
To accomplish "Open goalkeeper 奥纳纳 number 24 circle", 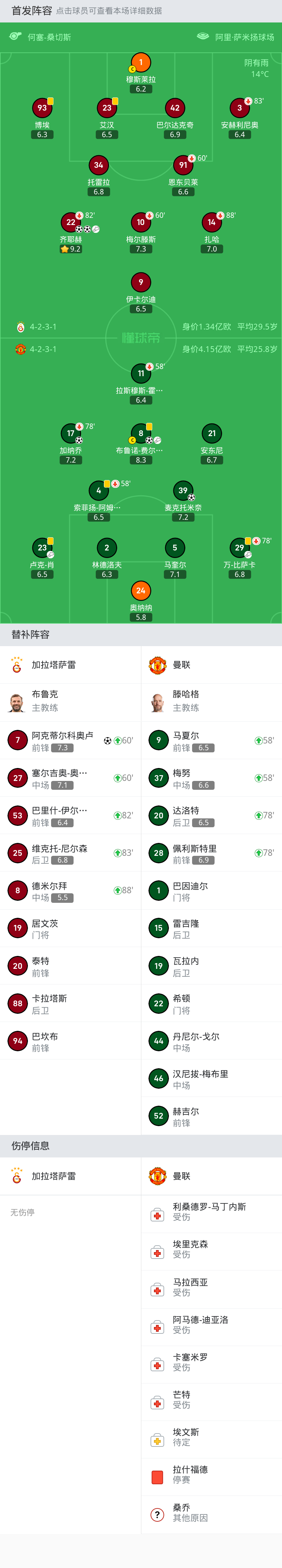I will [x=141, y=590].
